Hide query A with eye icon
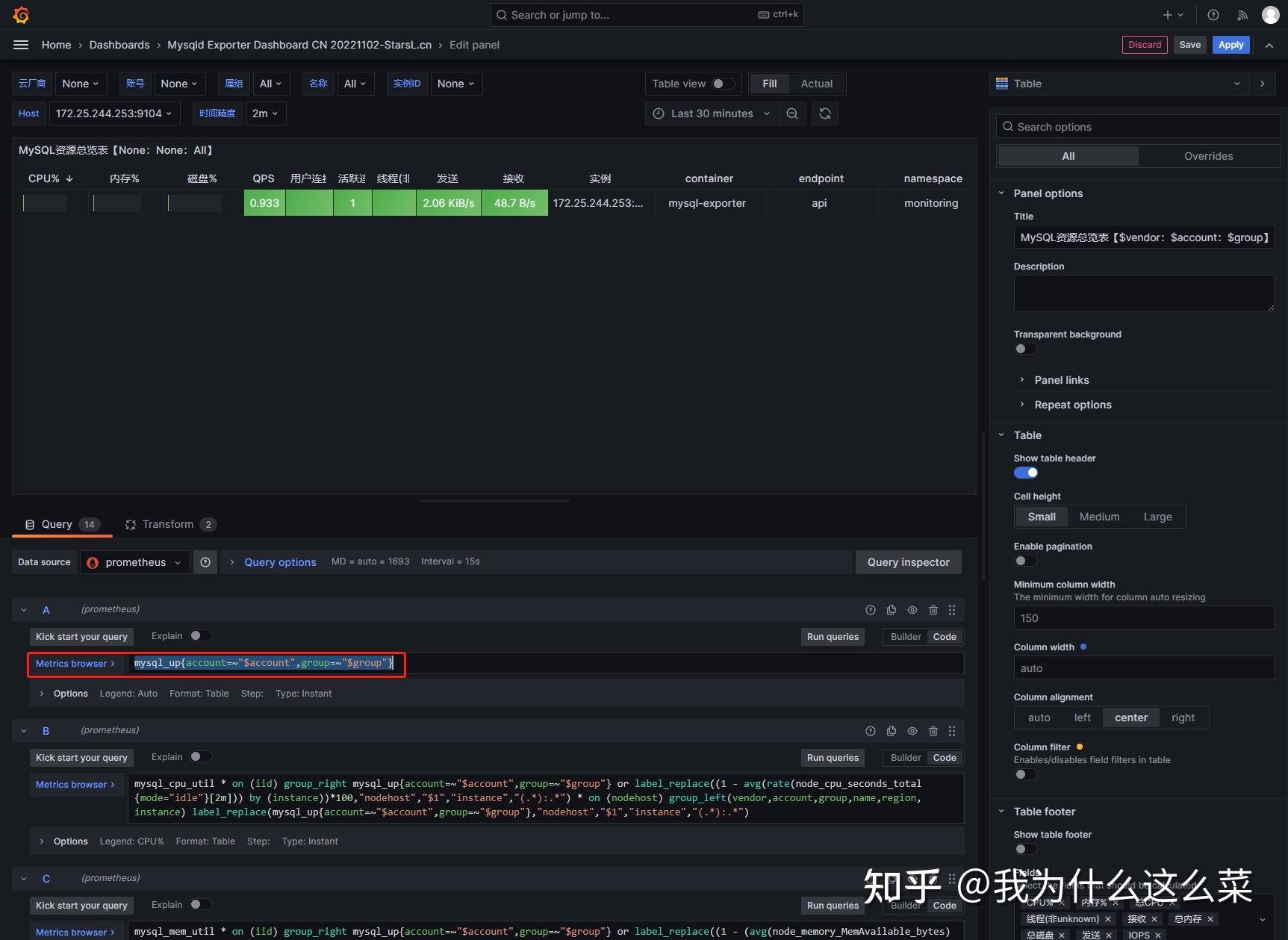This screenshot has width=1288, height=940. click(912, 610)
